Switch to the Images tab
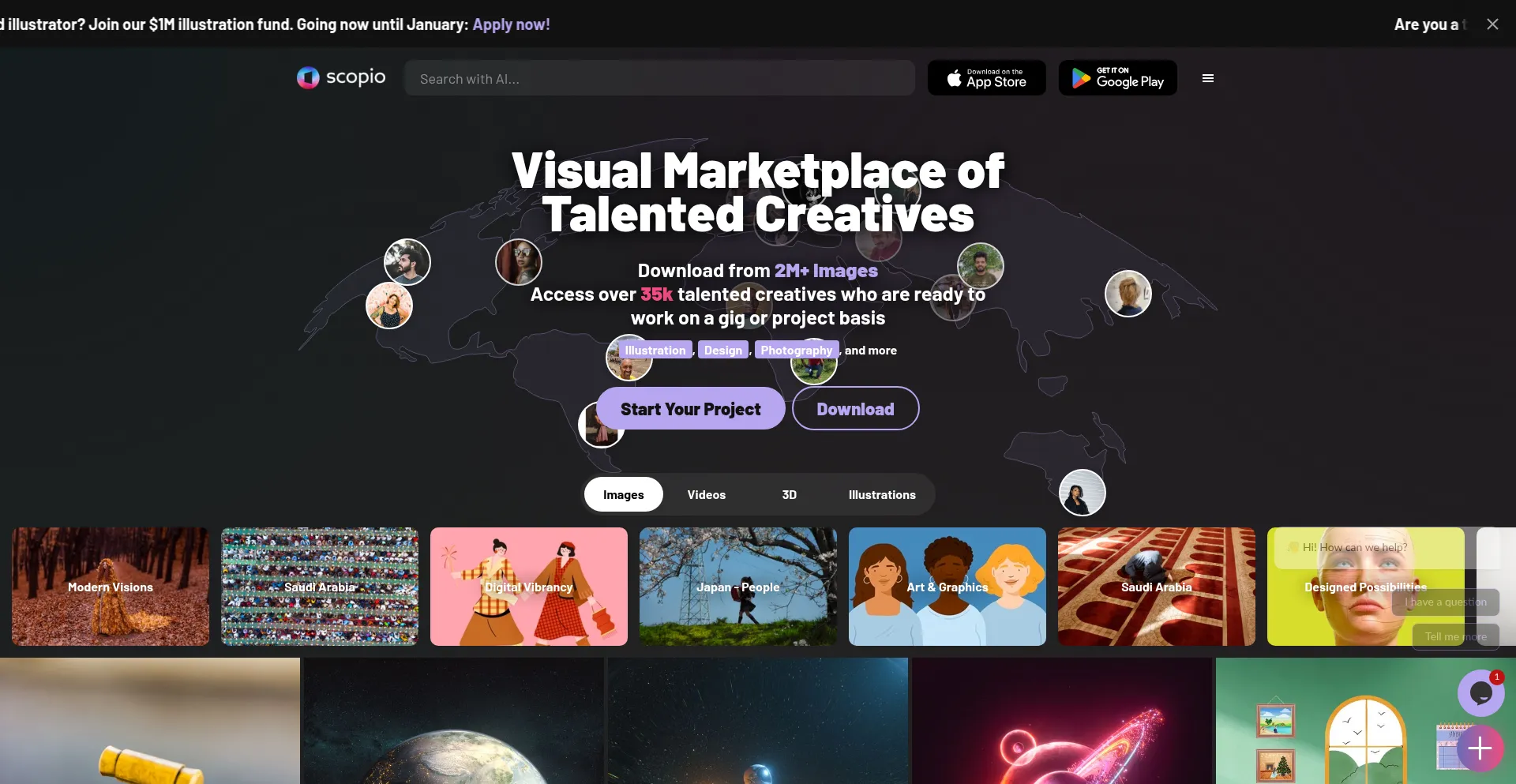The width and height of the screenshot is (1516, 784). (623, 494)
